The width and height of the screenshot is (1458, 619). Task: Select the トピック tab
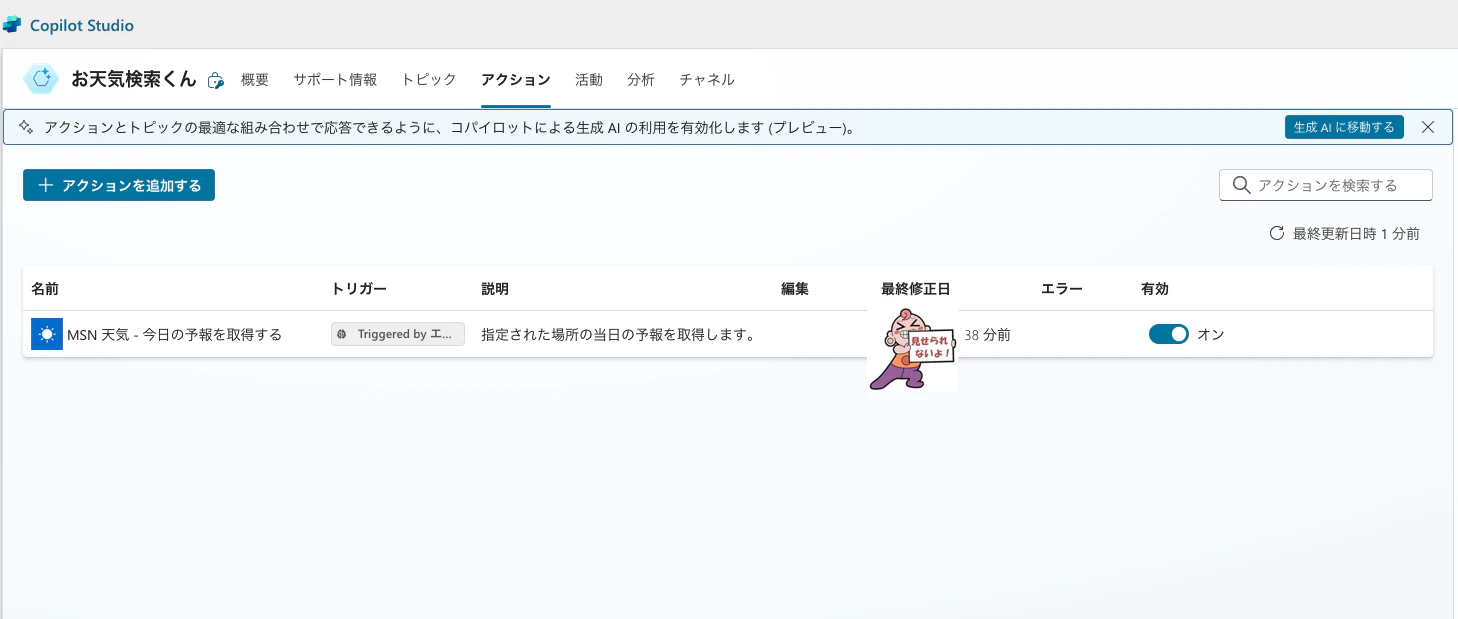click(x=428, y=80)
